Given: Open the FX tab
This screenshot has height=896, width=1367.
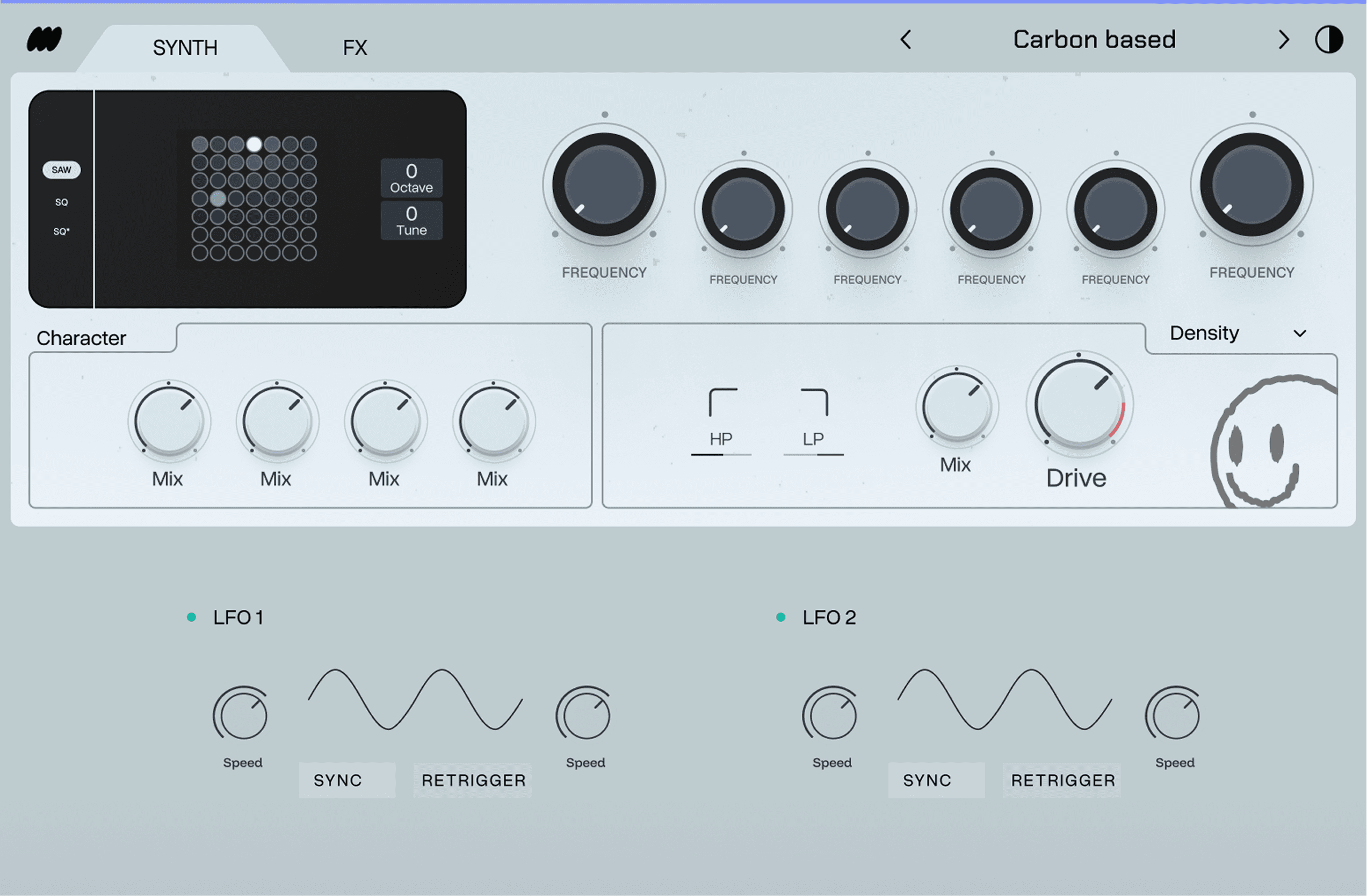Looking at the screenshot, I should tap(355, 48).
